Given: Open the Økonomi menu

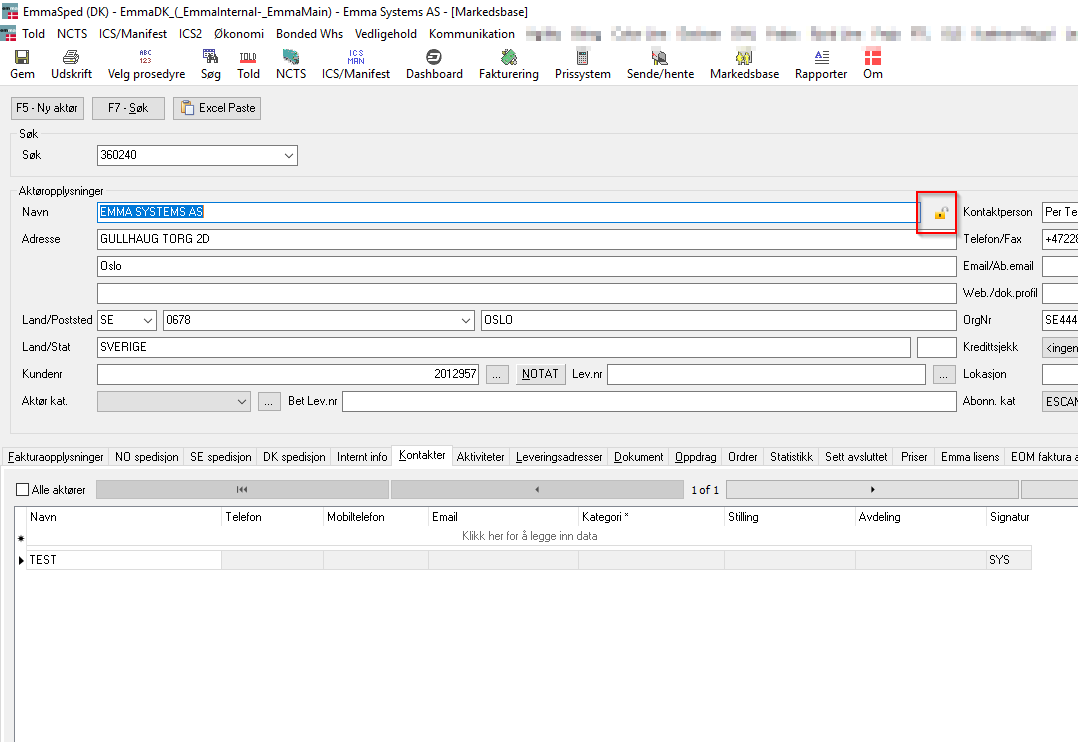Looking at the screenshot, I should click(x=239, y=34).
